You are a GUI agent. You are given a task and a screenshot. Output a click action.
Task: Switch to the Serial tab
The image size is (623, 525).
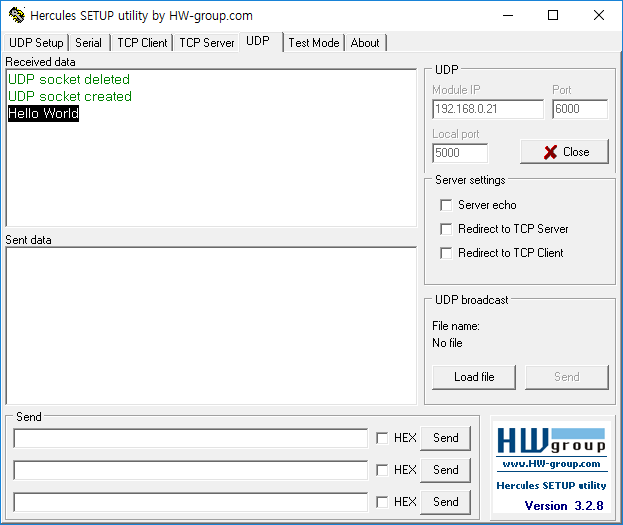tap(89, 43)
